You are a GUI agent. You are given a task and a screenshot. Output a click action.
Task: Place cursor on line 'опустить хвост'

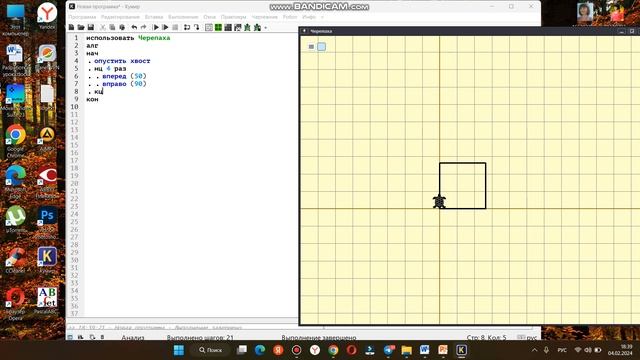122,61
